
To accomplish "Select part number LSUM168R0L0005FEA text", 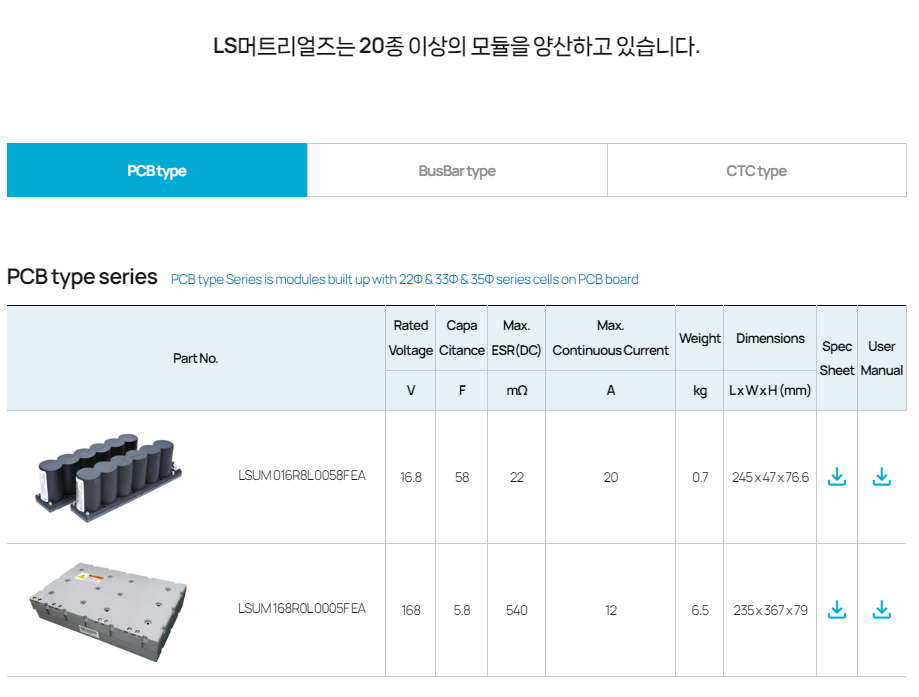I will tap(302, 608).
